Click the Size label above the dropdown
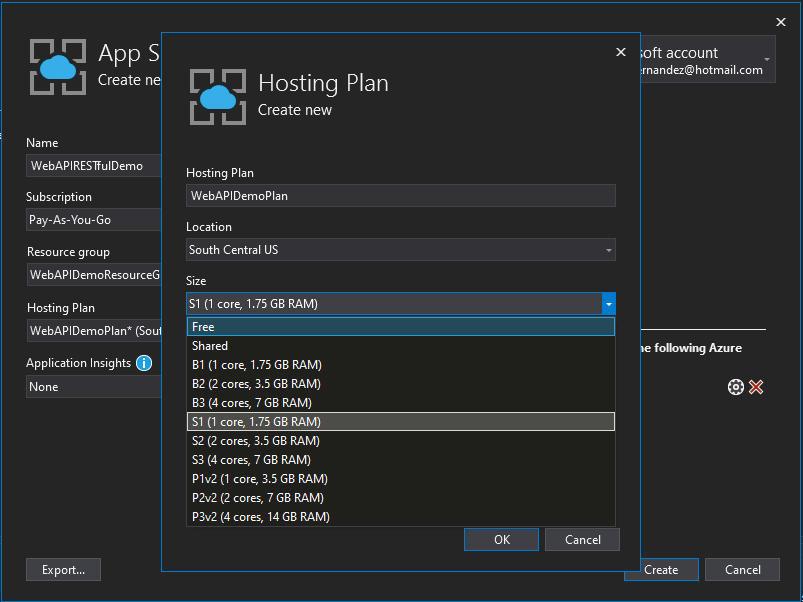 (196, 281)
